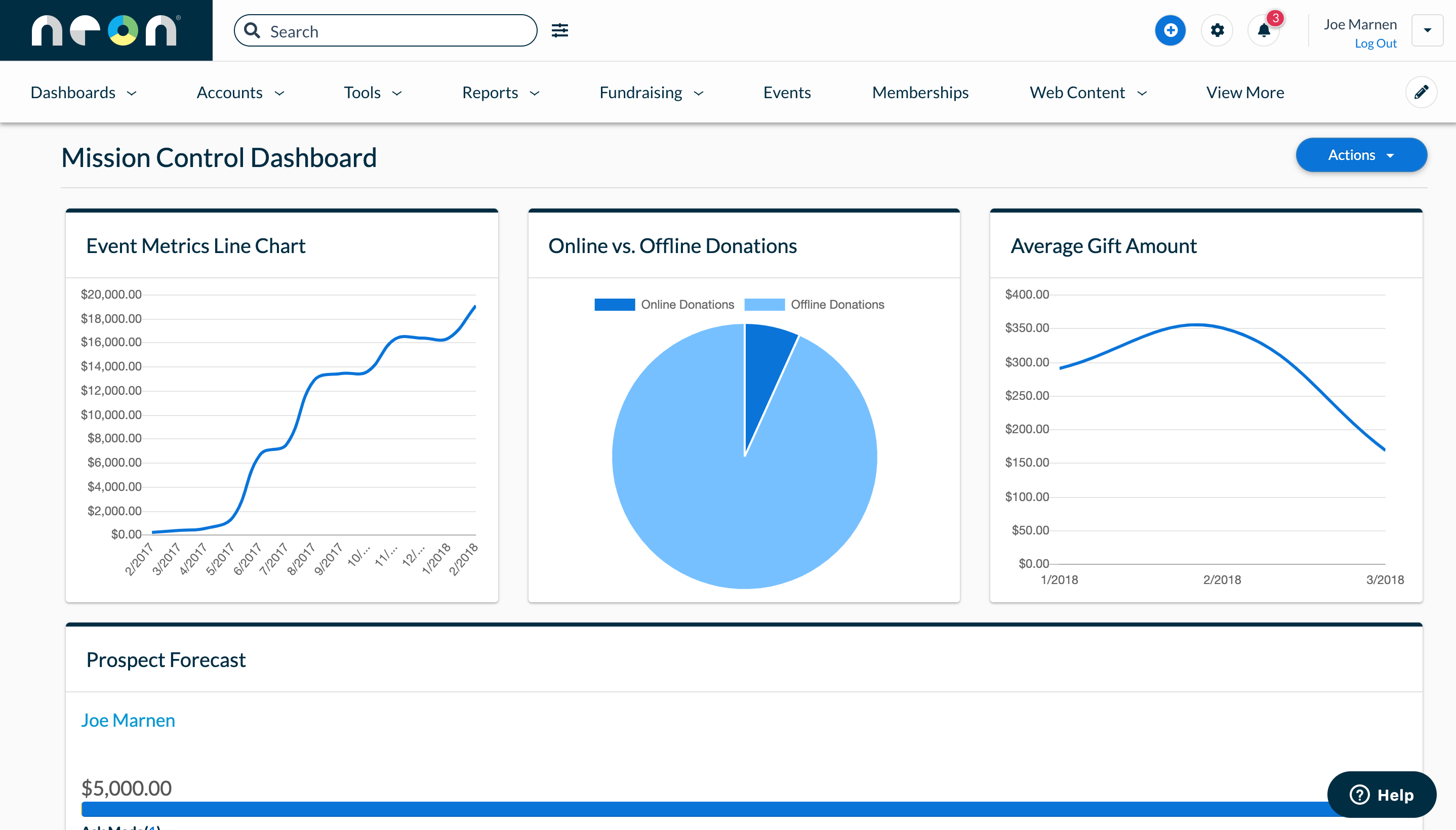Click the blue plus add-new icon
This screenshot has height=830, width=1456.
(1170, 30)
